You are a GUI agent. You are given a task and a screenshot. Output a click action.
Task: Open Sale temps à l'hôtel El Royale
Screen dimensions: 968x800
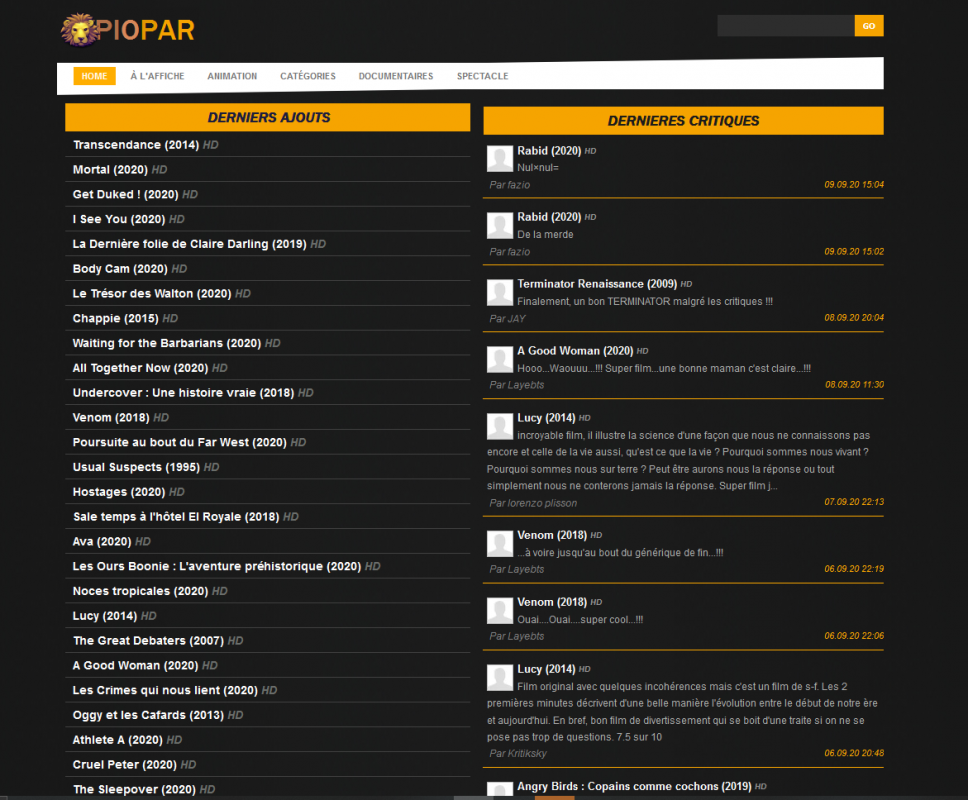tap(176, 517)
